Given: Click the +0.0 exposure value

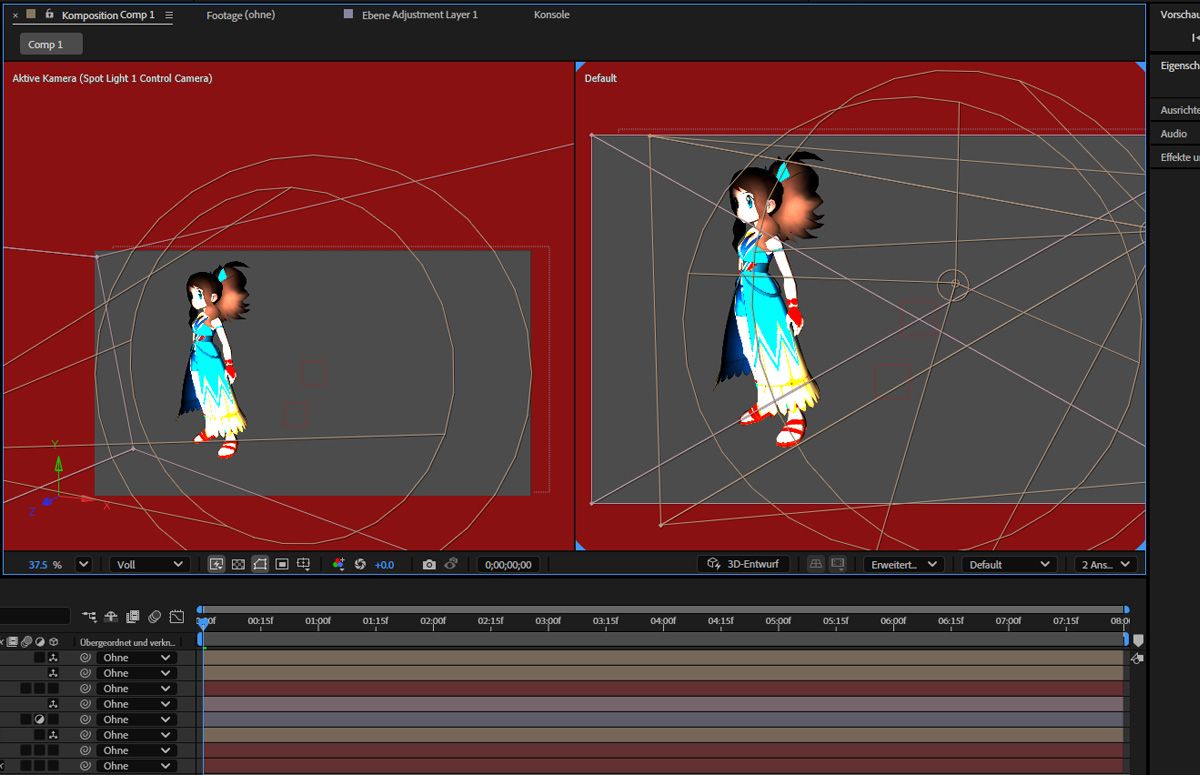Looking at the screenshot, I should tap(384, 565).
